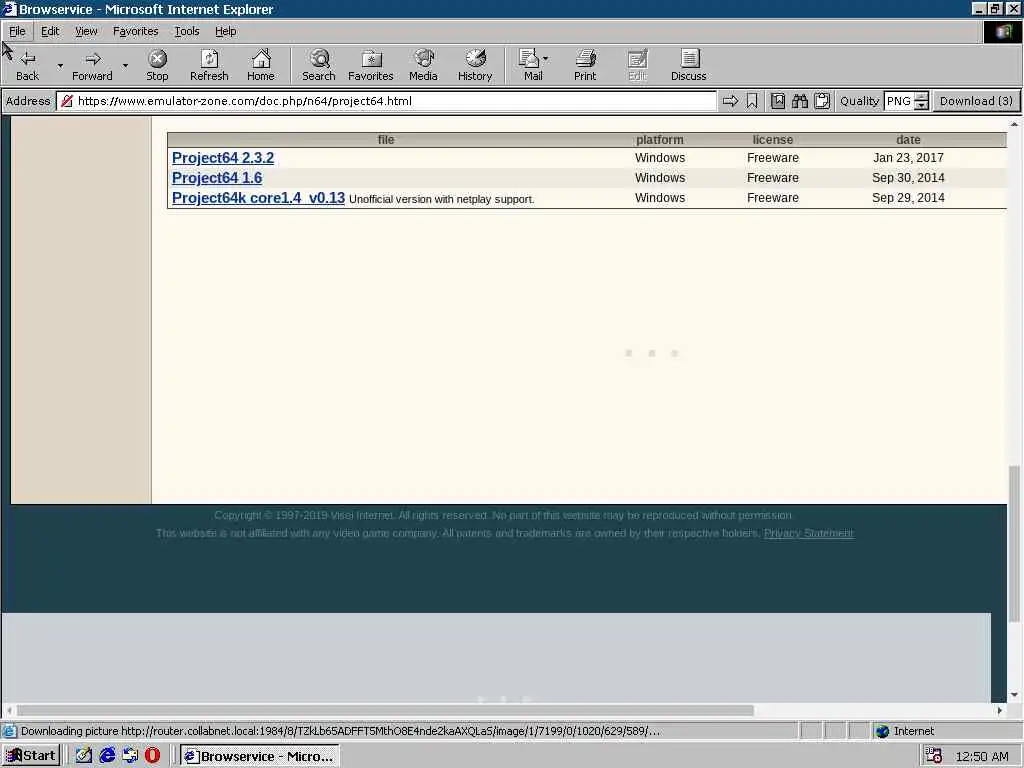Open the Media pane
Image resolution: width=1024 pixels, height=768 pixels.
[423, 65]
